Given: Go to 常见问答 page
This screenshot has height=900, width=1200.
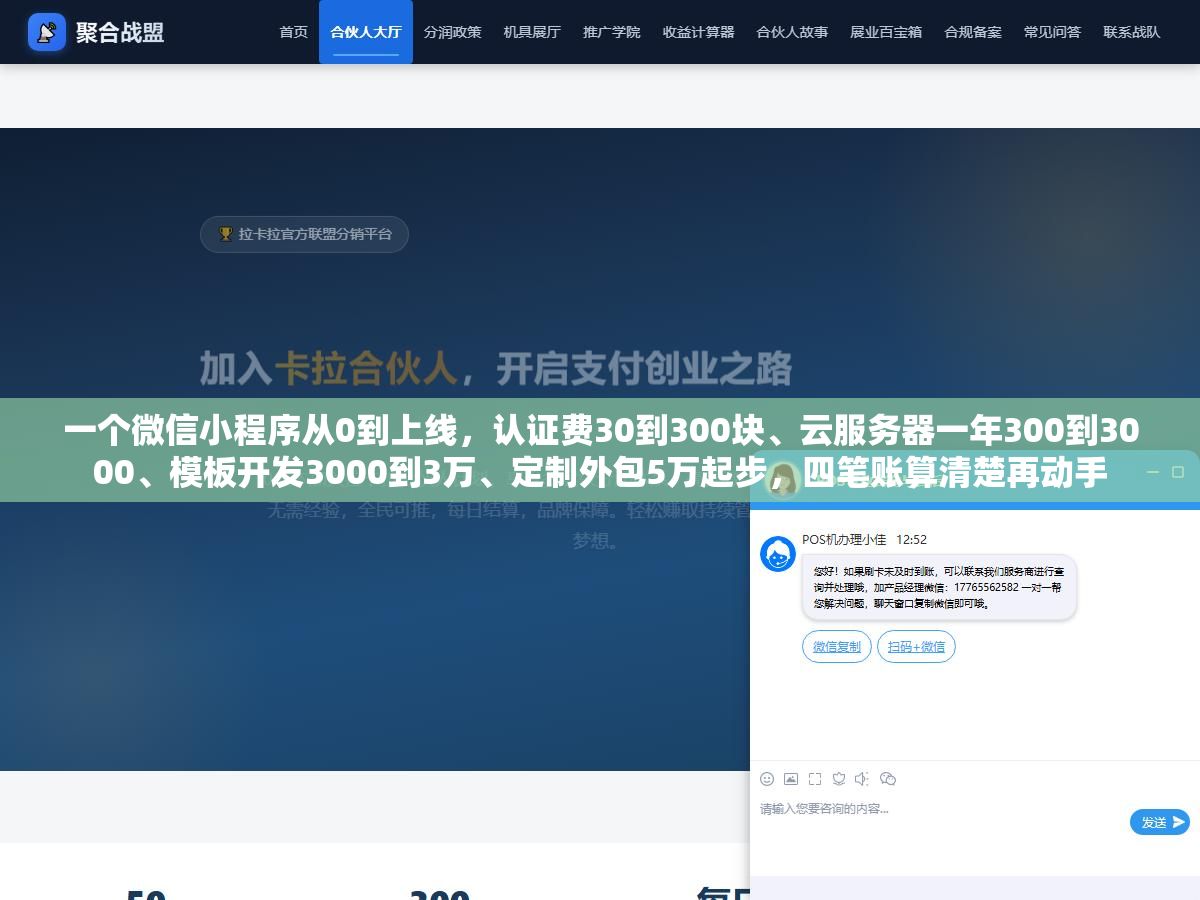Looking at the screenshot, I should (1052, 32).
